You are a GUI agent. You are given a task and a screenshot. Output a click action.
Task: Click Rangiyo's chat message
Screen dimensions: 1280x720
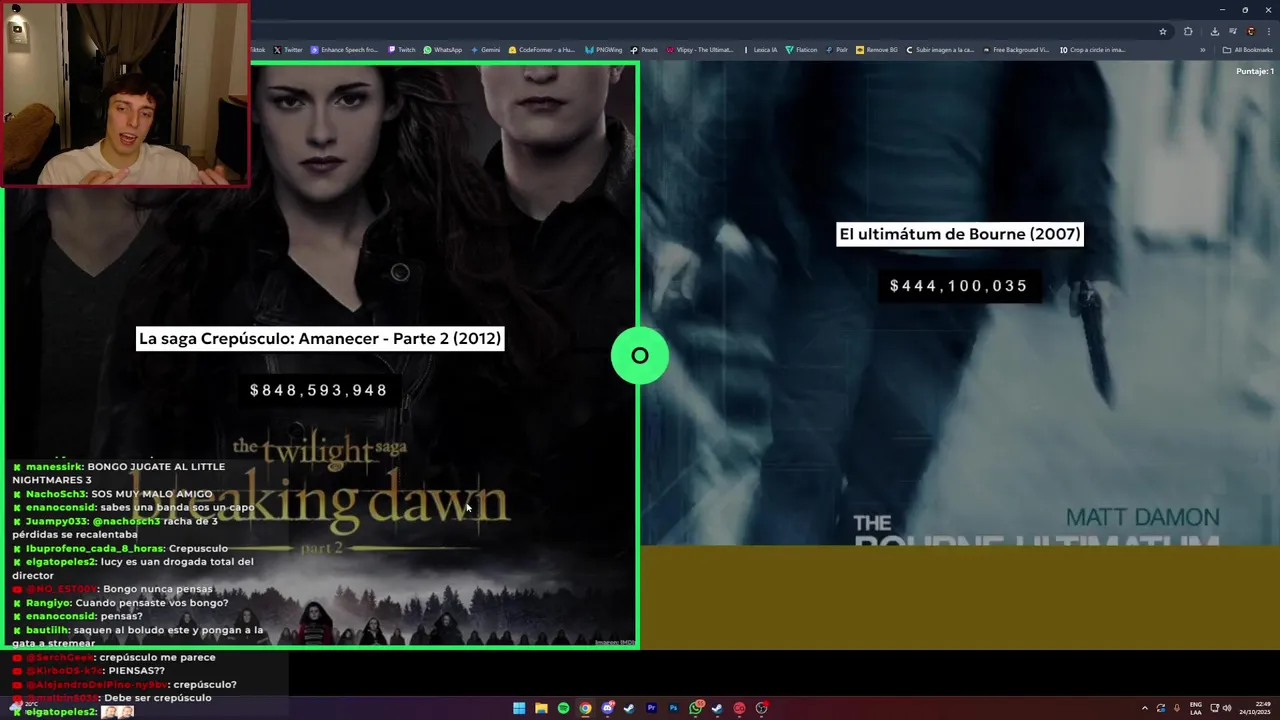pos(120,603)
